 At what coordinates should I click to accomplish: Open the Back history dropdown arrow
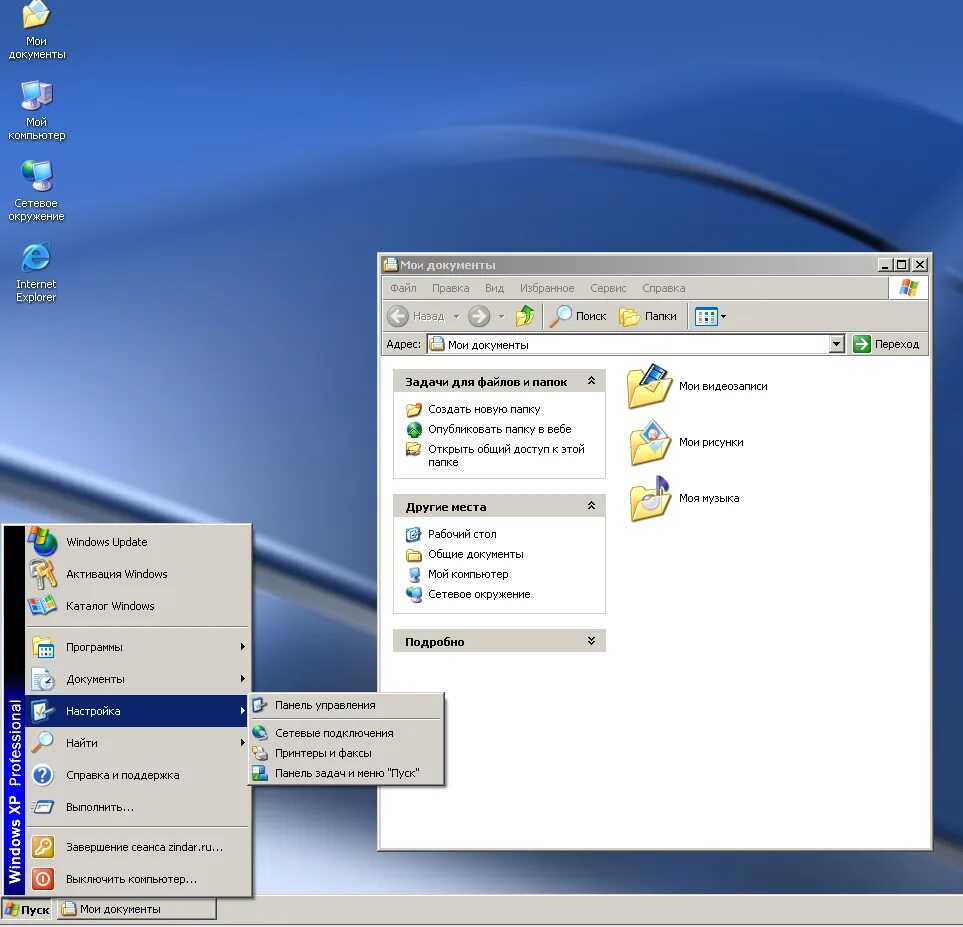click(x=456, y=316)
